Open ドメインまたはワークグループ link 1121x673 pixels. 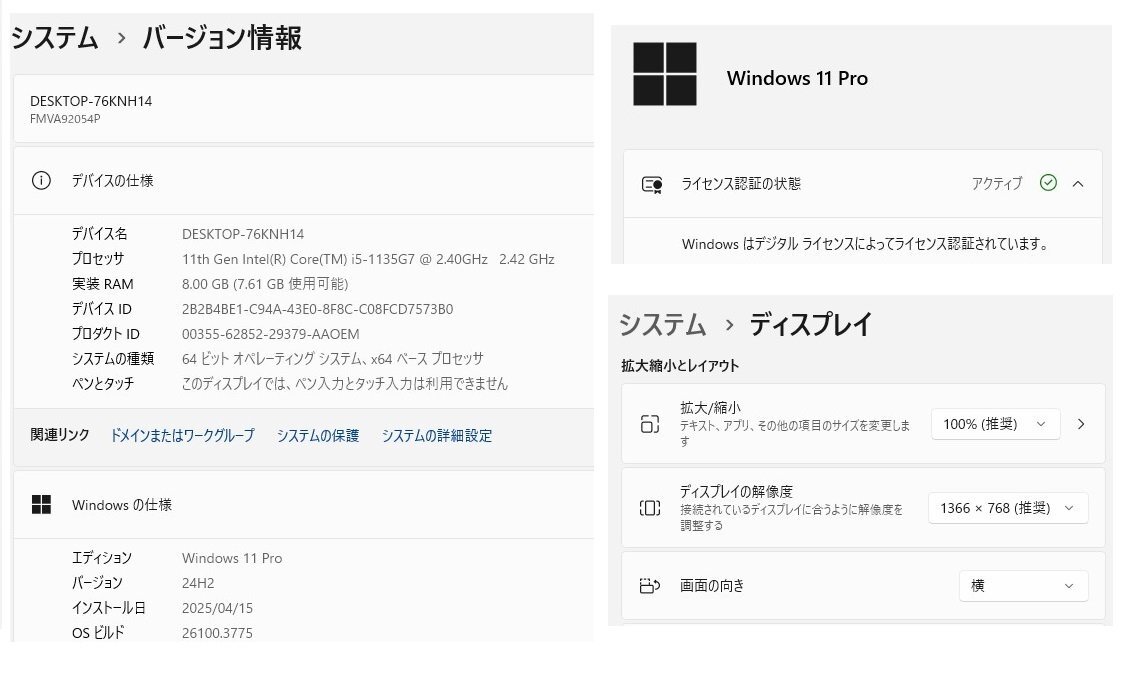(x=182, y=435)
